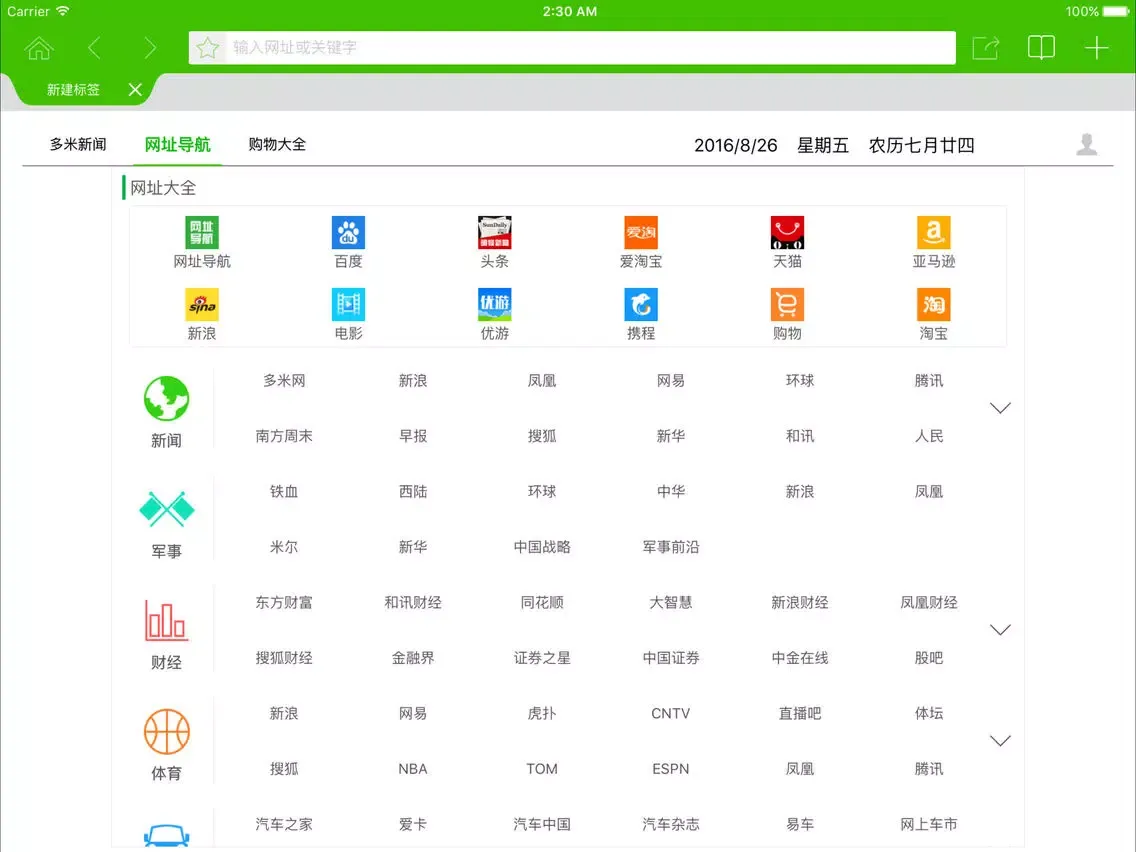Tap the user profile avatar icon

coord(1087,145)
